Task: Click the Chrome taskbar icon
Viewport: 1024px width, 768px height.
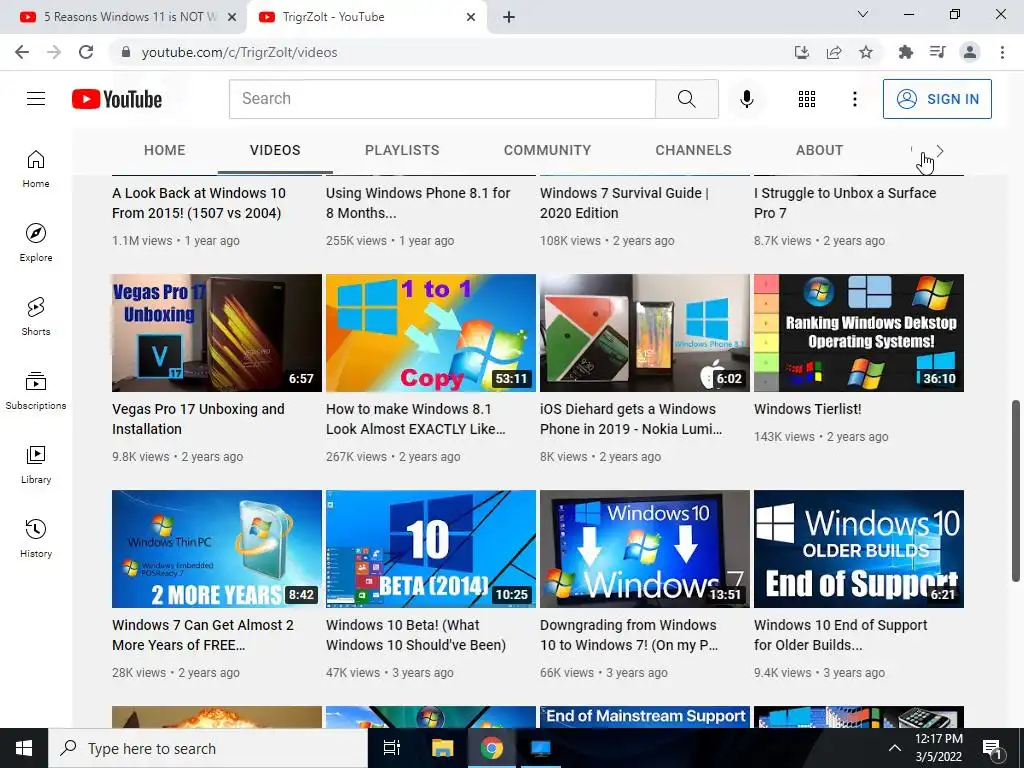Action: point(492,748)
